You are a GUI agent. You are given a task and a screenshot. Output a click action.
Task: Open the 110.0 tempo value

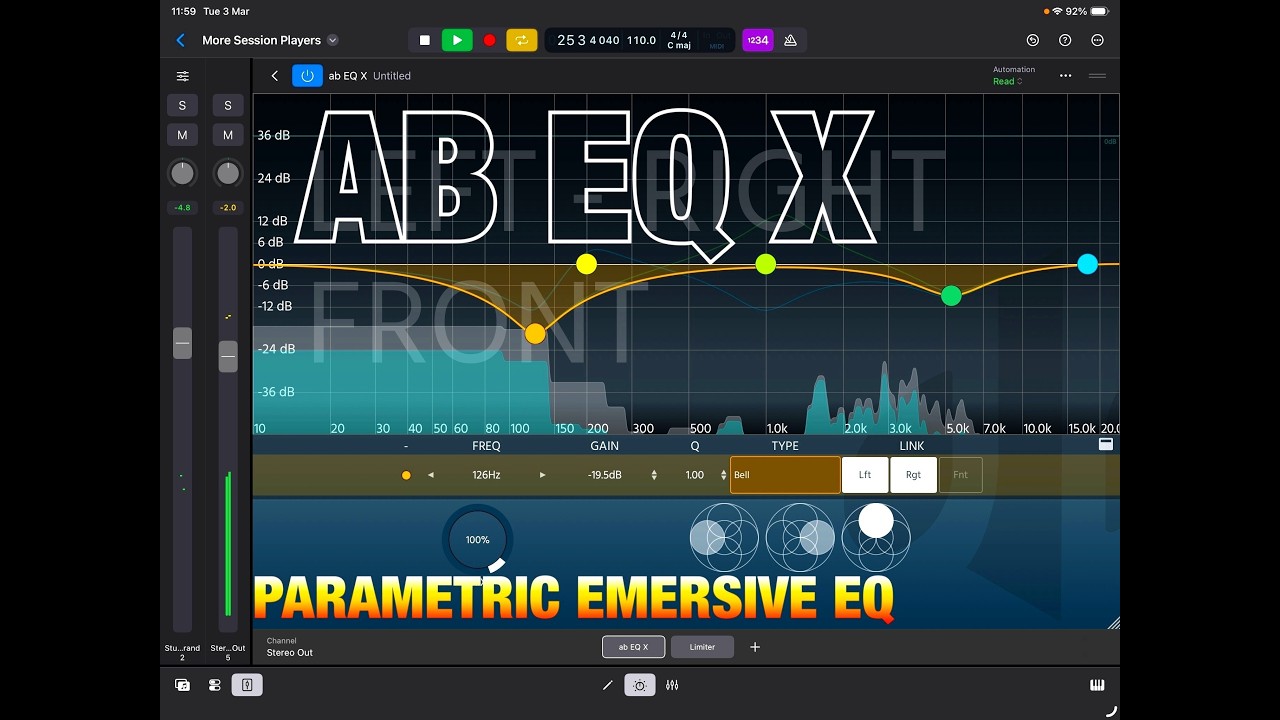pyautogui.click(x=641, y=40)
